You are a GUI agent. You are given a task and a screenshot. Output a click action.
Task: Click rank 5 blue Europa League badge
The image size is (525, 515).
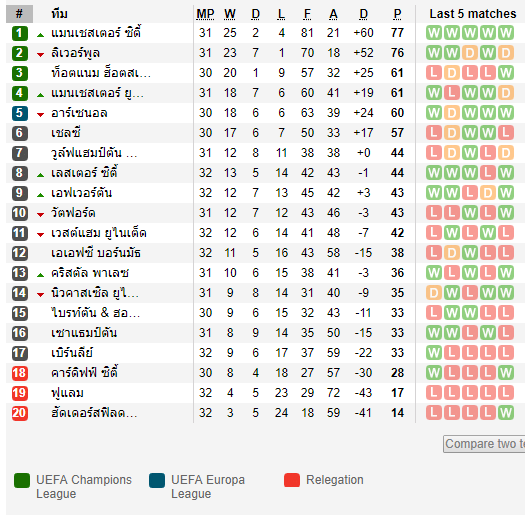pyautogui.click(x=19, y=113)
